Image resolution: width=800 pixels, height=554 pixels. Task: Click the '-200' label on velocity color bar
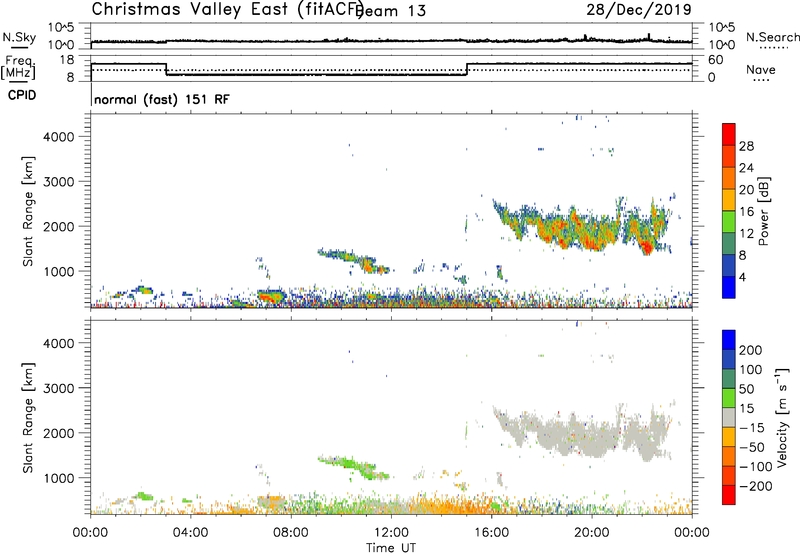tap(755, 486)
